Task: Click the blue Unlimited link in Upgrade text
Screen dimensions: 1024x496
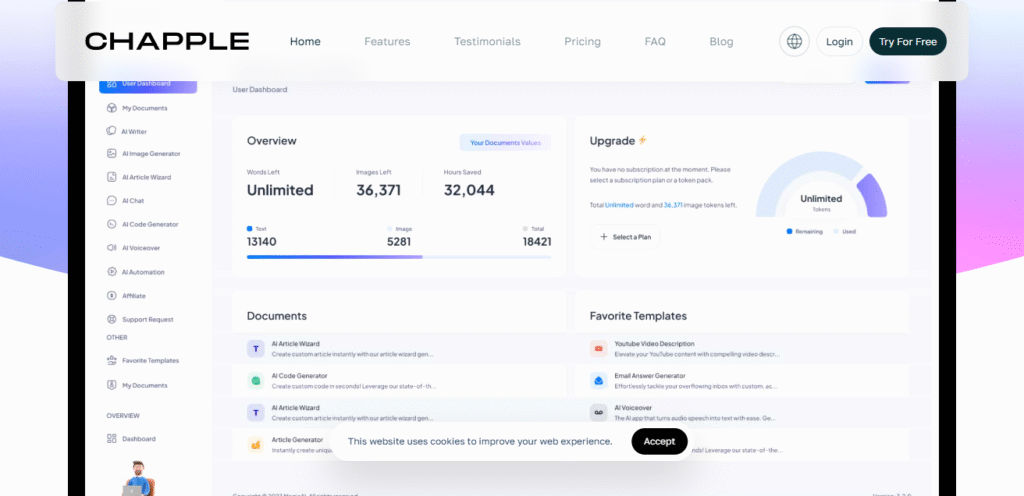Action: (x=619, y=205)
